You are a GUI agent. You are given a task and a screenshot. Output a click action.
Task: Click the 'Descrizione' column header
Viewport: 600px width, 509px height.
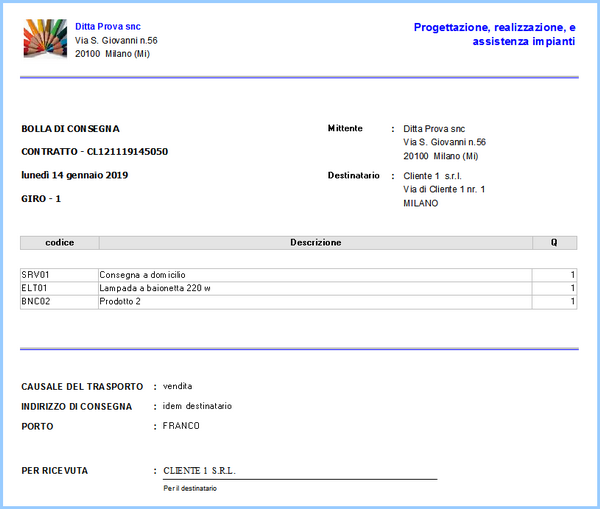coord(316,243)
